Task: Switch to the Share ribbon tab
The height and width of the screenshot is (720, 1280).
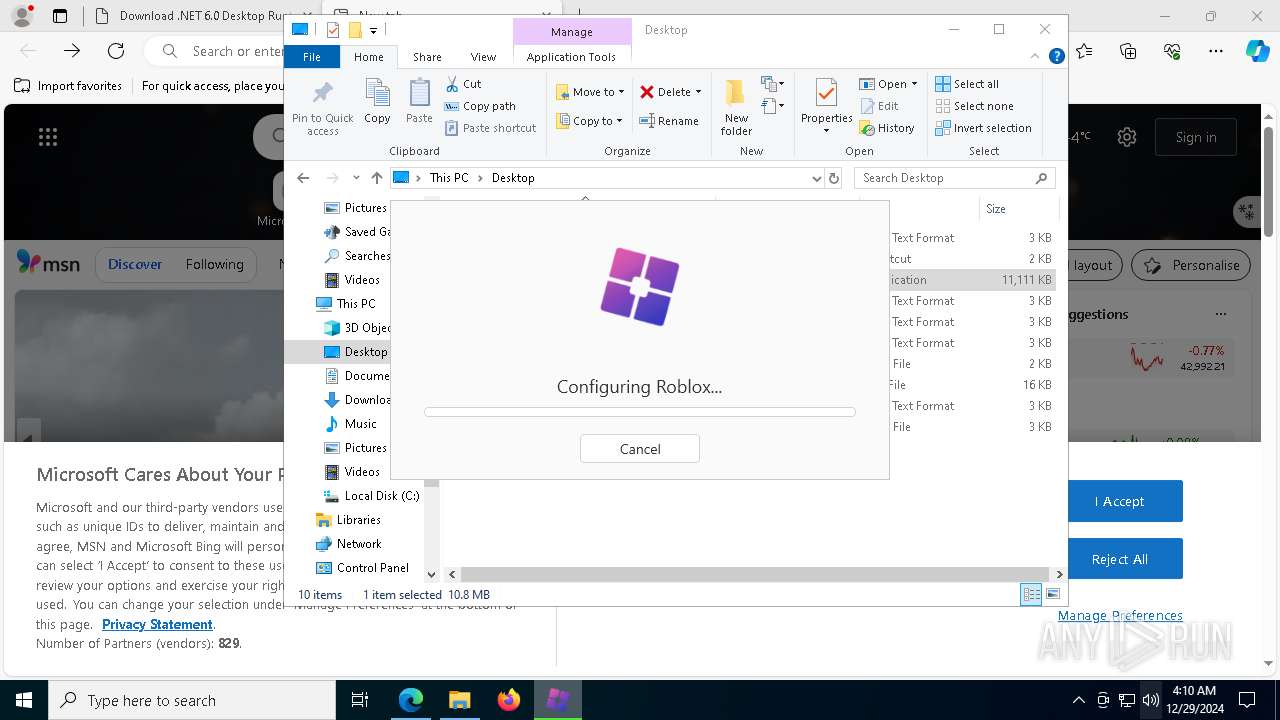Action: (427, 57)
